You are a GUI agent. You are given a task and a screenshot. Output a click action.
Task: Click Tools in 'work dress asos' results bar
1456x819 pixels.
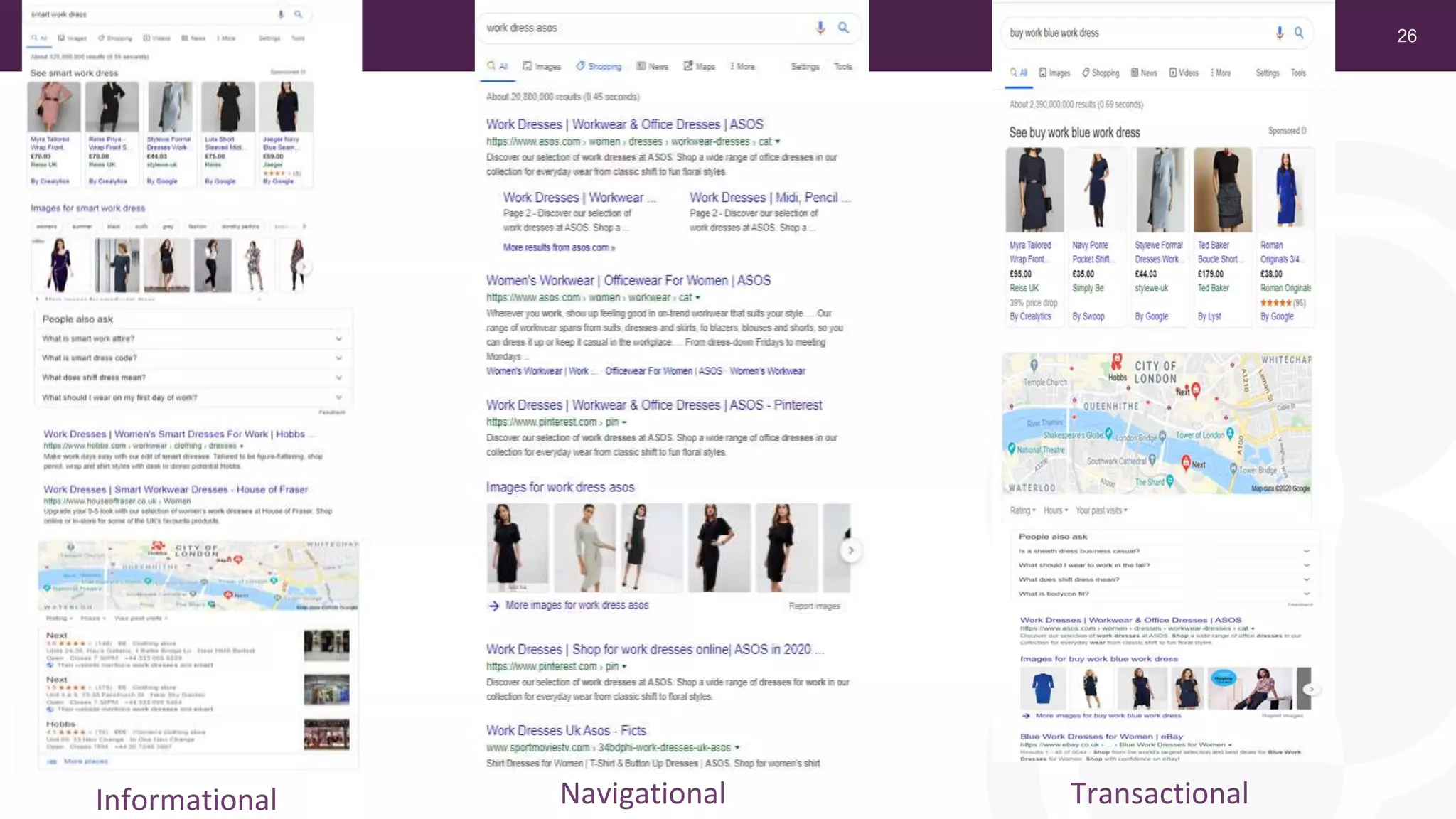(x=843, y=66)
